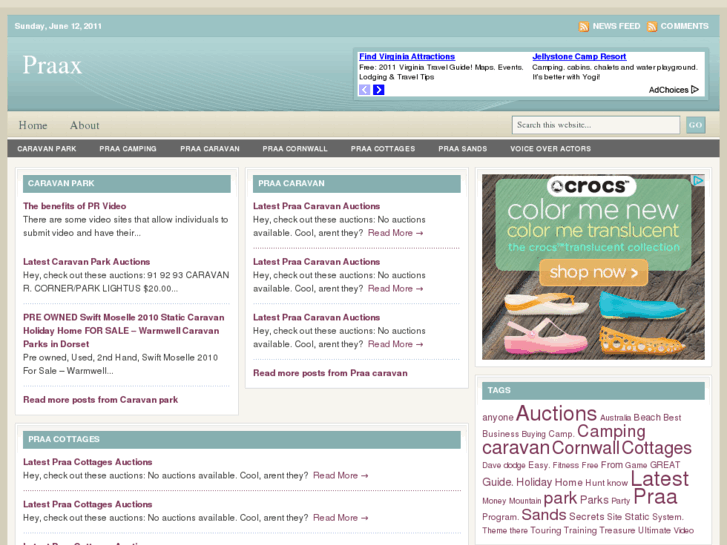The height and width of the screenshot is (545, 727).
Task: Click the Australia tag
Action: pyautogui.click(x=615, y=418)
